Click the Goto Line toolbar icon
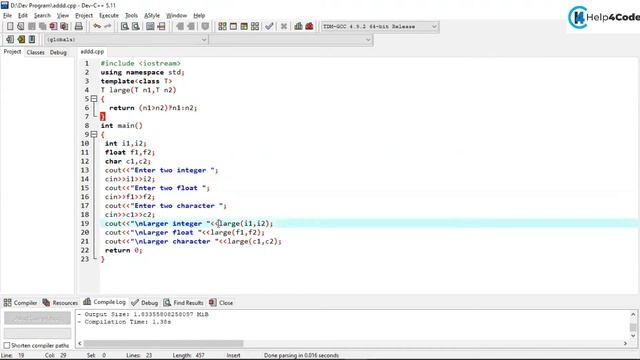This screenshot has height=360, width=640. click(161, 27)
